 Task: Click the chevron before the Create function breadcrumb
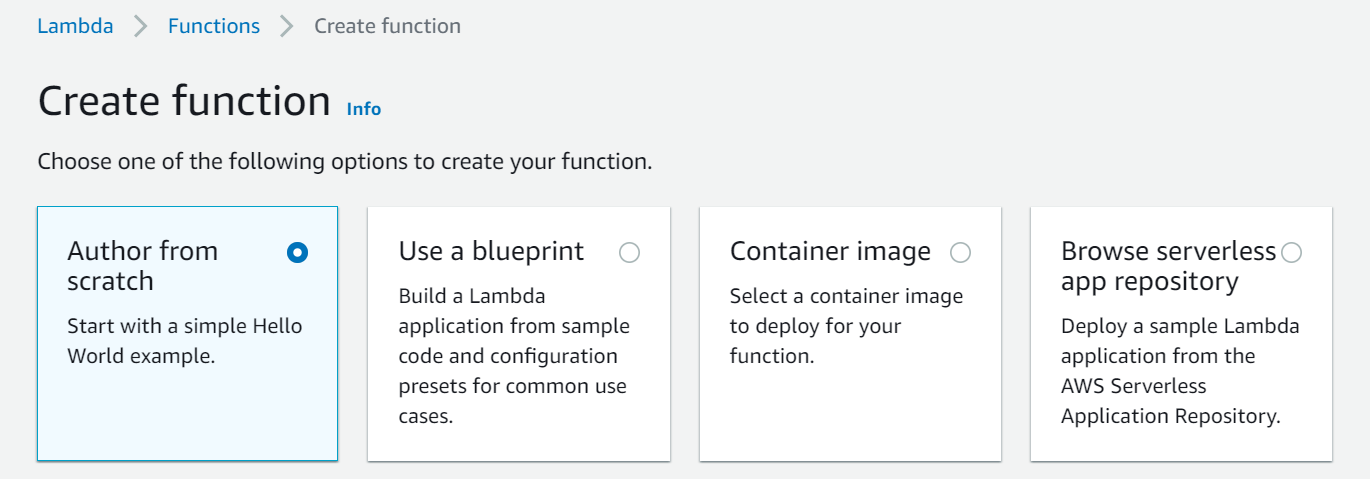click(287, 27)
